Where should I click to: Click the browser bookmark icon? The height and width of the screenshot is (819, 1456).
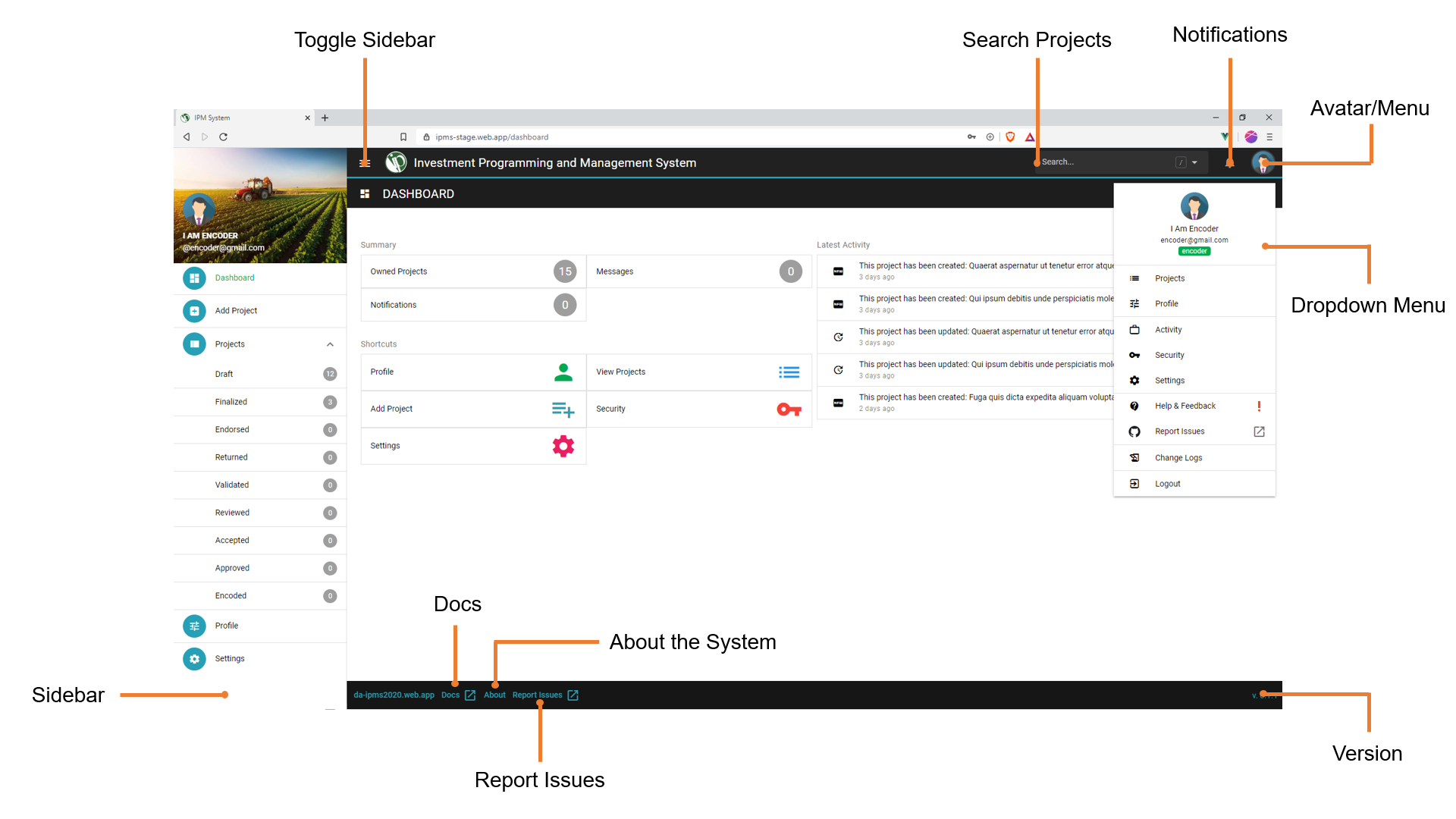coord(403,137)
